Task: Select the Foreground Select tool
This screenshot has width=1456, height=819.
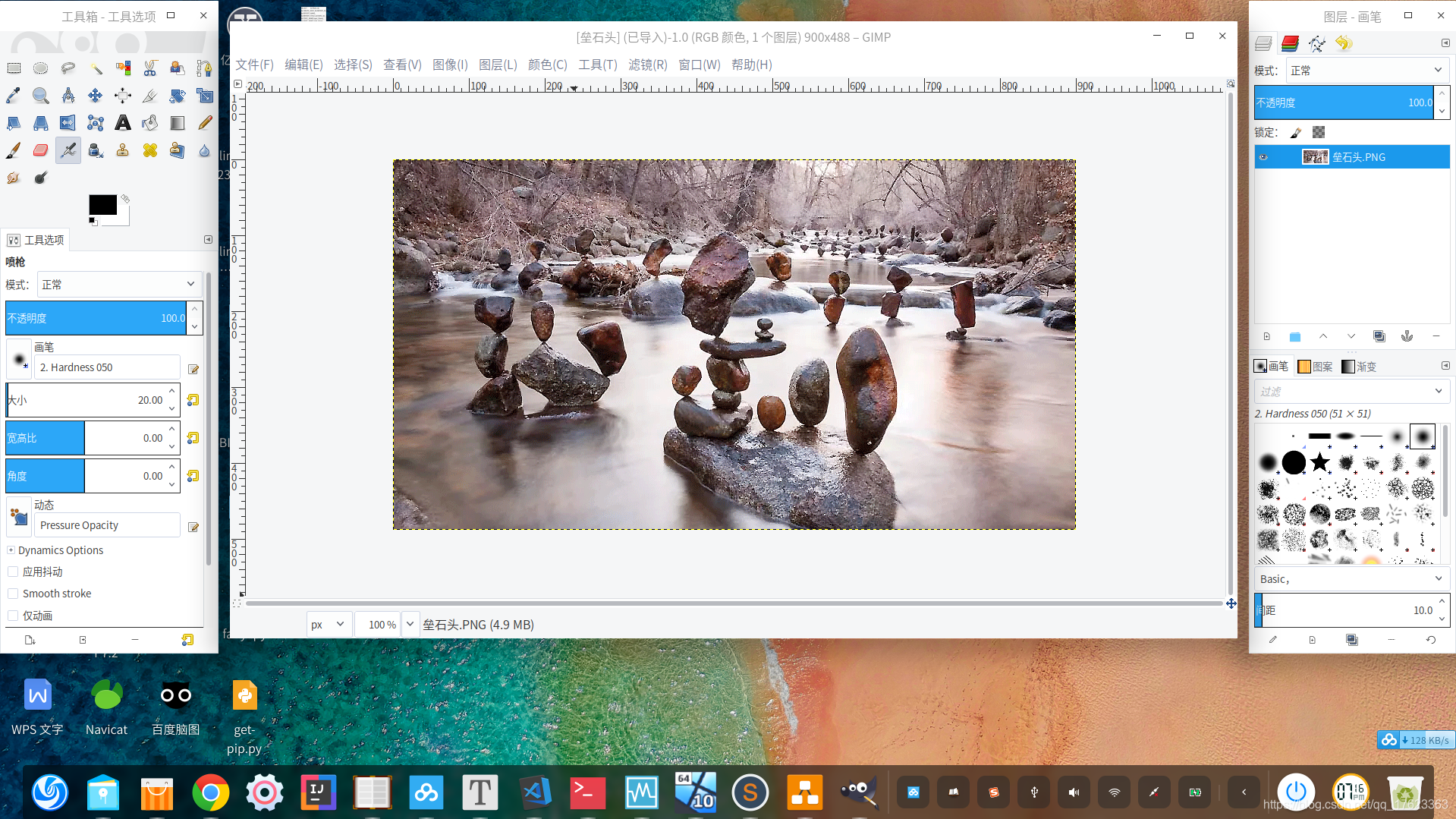Action: [x=178, y=68]
